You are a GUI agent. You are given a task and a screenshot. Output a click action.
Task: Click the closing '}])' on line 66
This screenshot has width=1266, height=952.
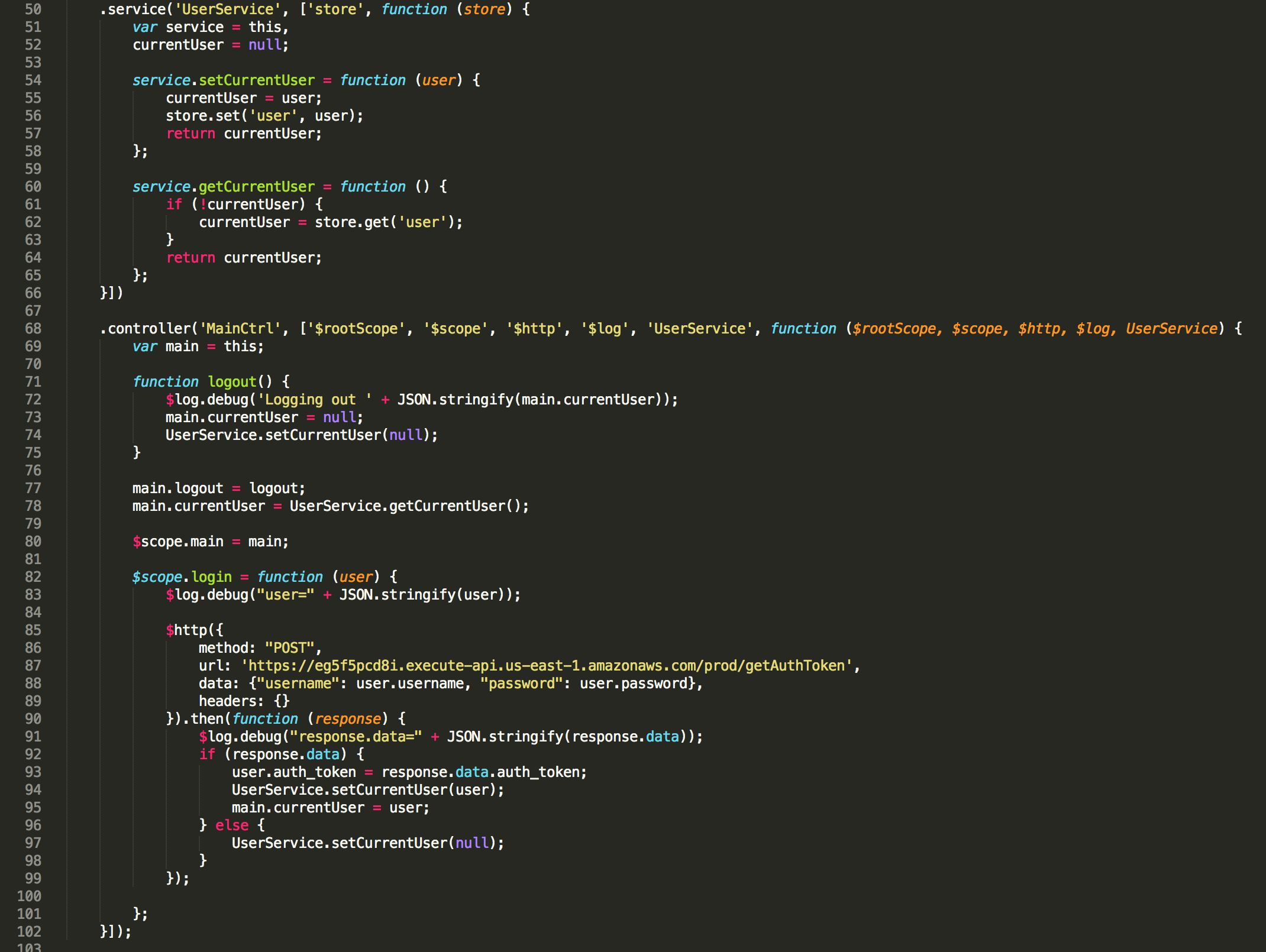111,293
